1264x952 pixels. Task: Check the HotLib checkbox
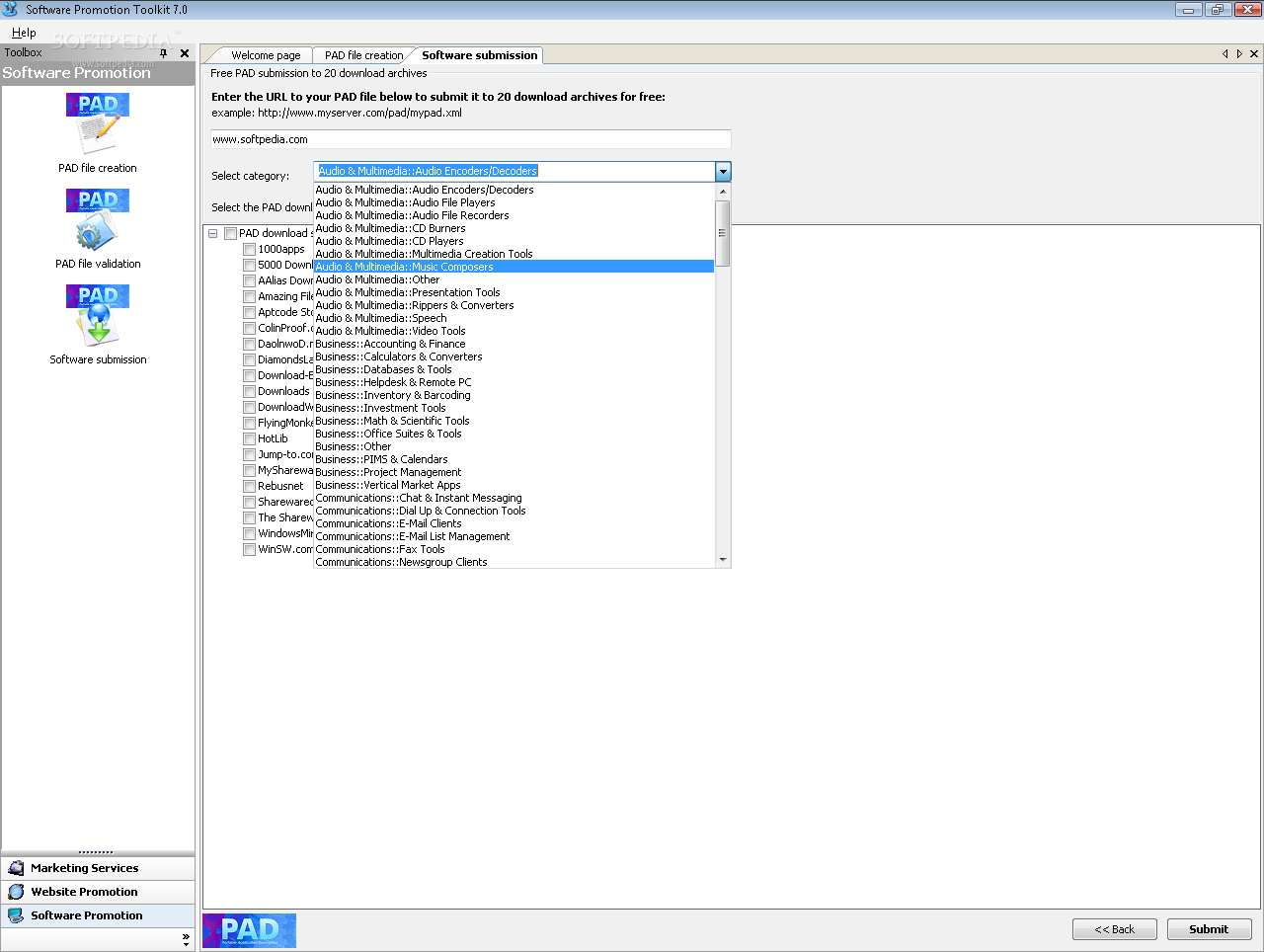[249, 439]
